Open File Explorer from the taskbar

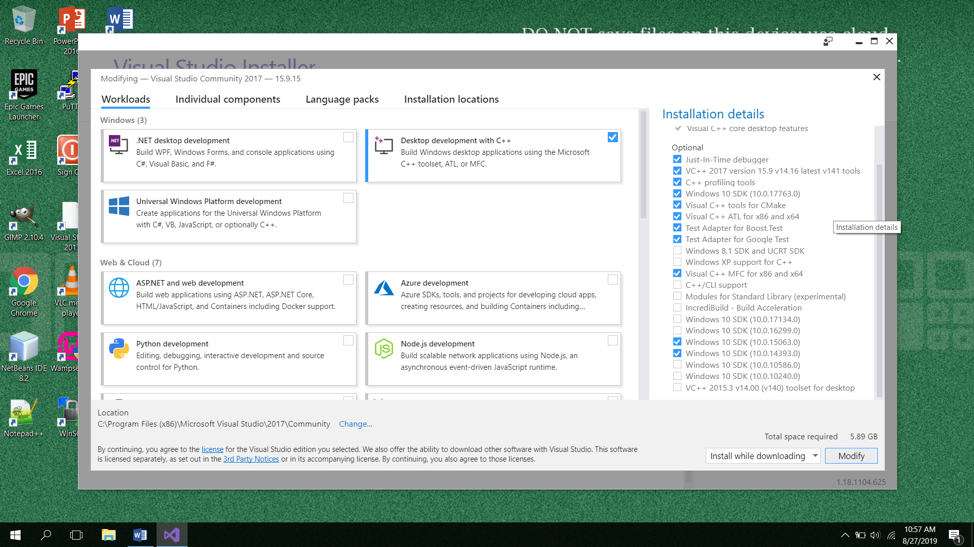(109, 535)
